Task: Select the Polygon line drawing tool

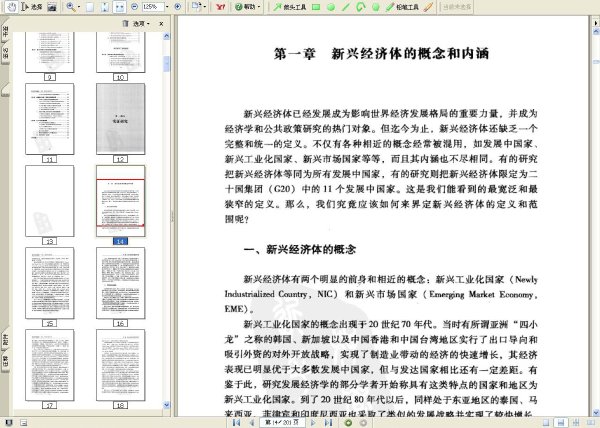Action: [x=360, y=7]
